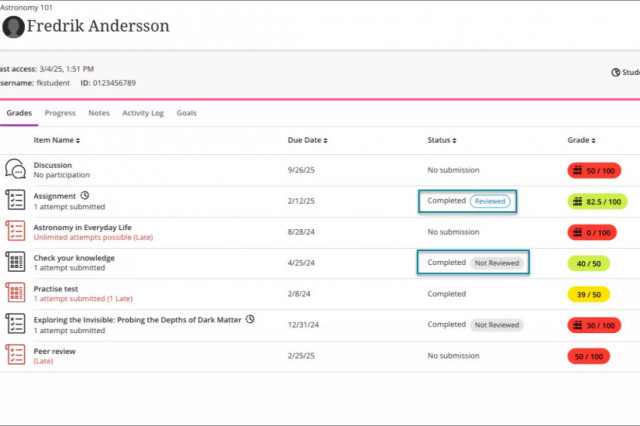Click the Check your knowledge test icon

tap(16, 262)
